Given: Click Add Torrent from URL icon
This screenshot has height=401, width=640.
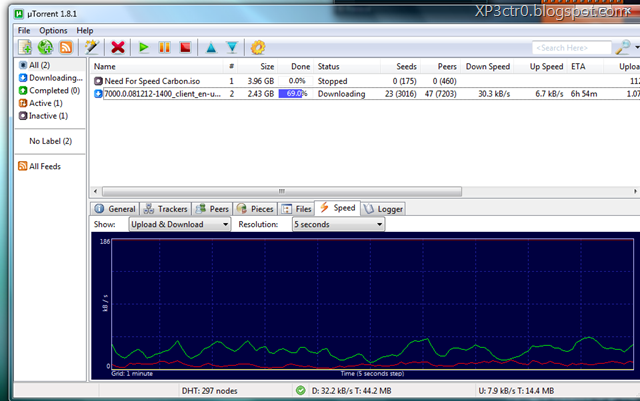Looking at the screenshot, I should pyautogui.click(x=45, y=47).
